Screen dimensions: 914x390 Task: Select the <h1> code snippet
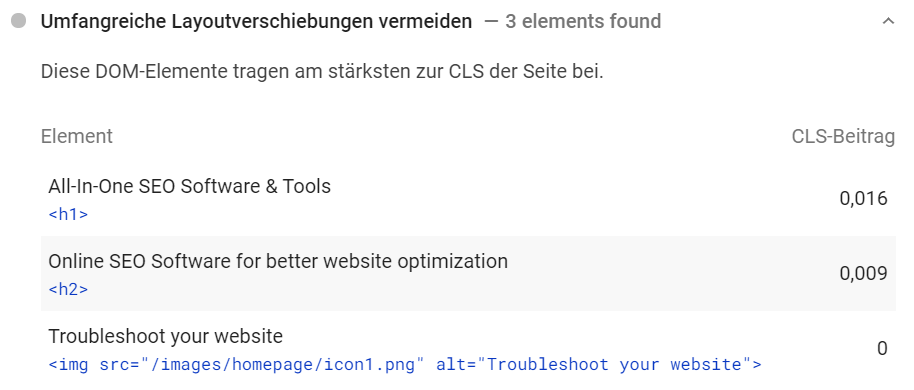(x=68, y=214)
